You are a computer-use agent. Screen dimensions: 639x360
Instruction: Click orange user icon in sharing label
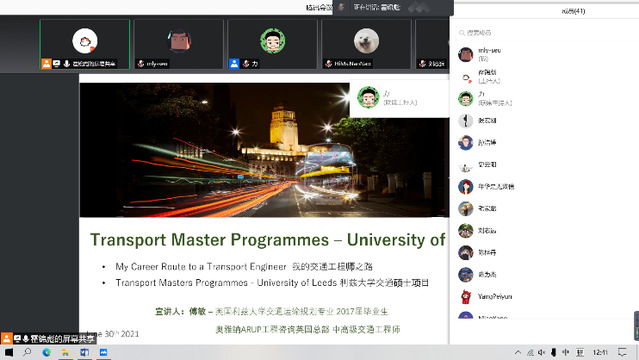point(7,338)
